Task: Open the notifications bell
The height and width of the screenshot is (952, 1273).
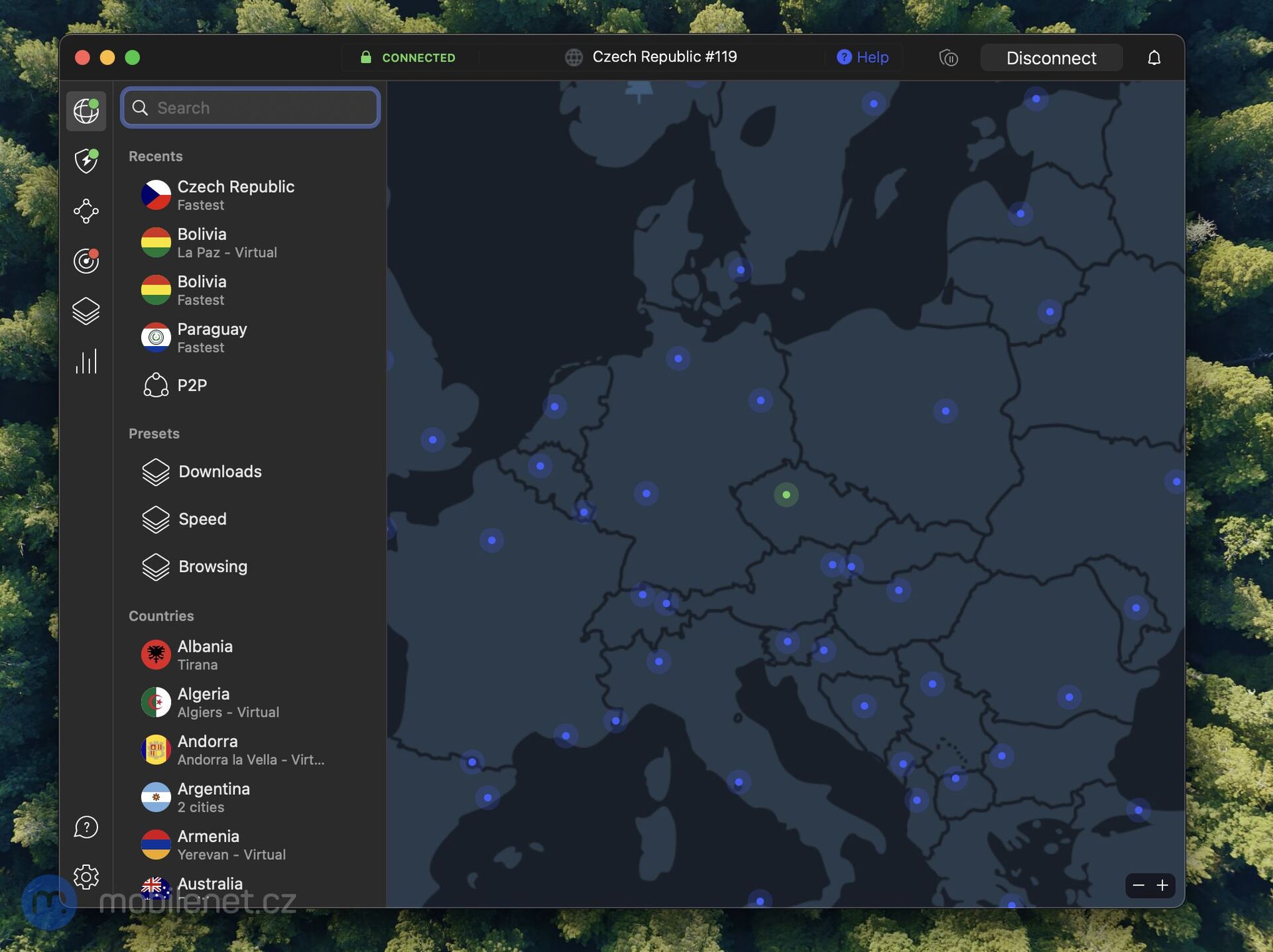Action: click(x=1154, y=58)
